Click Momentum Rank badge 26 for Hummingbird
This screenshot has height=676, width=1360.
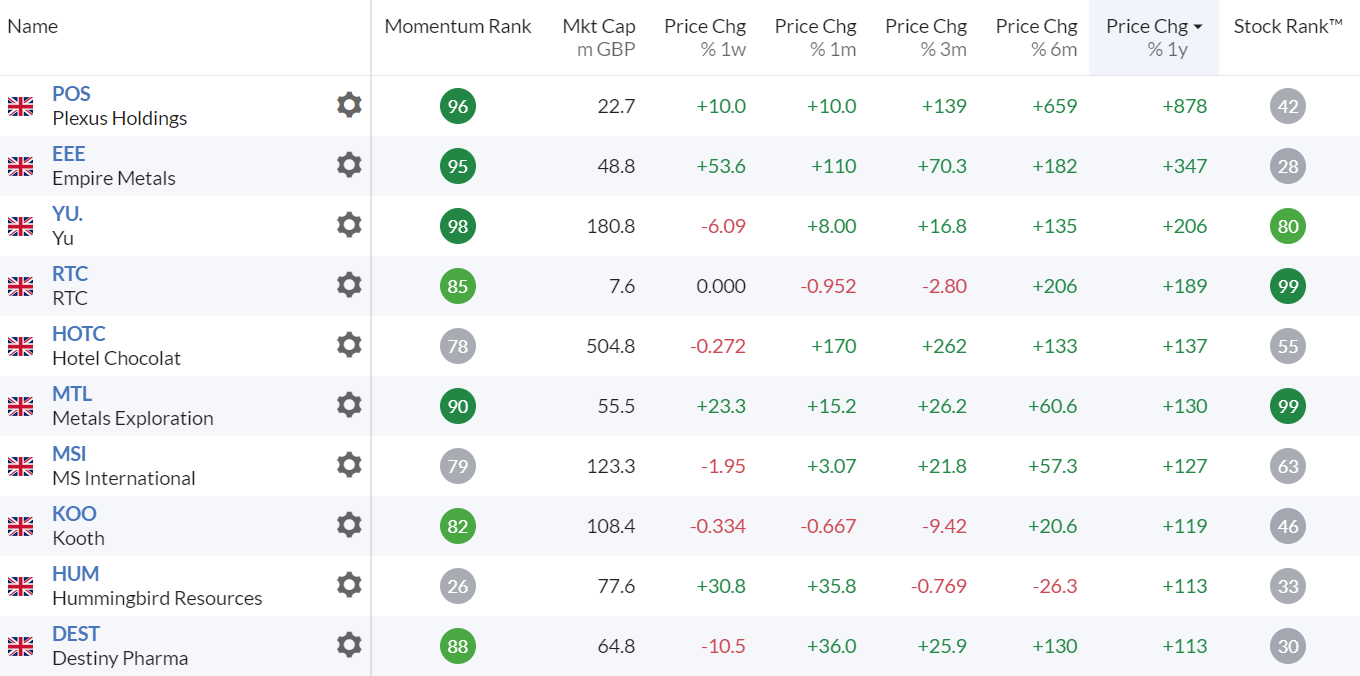[x=458, y=586]
